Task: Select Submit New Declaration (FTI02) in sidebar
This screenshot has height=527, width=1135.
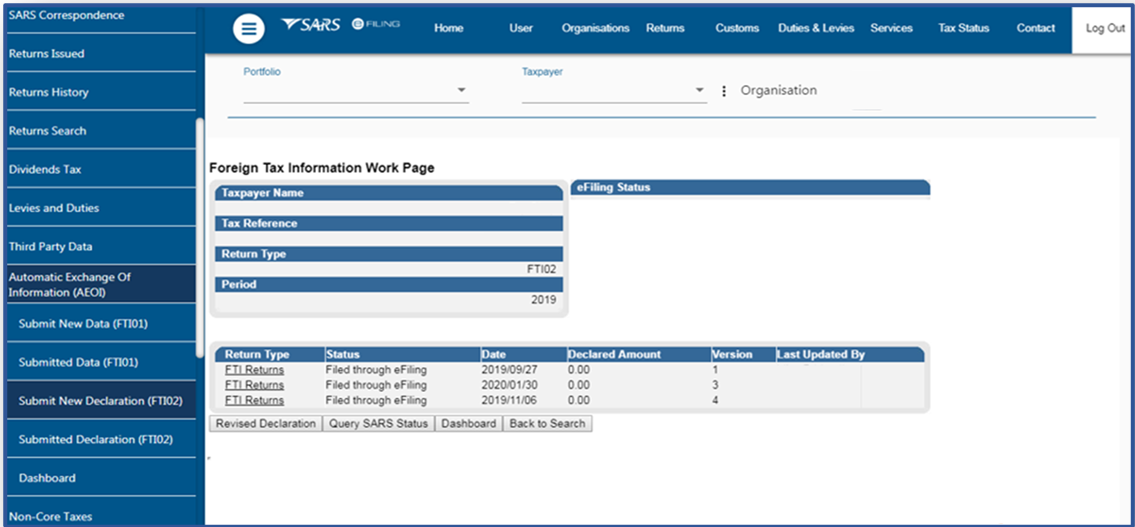Action: click(x=100, y=401)
